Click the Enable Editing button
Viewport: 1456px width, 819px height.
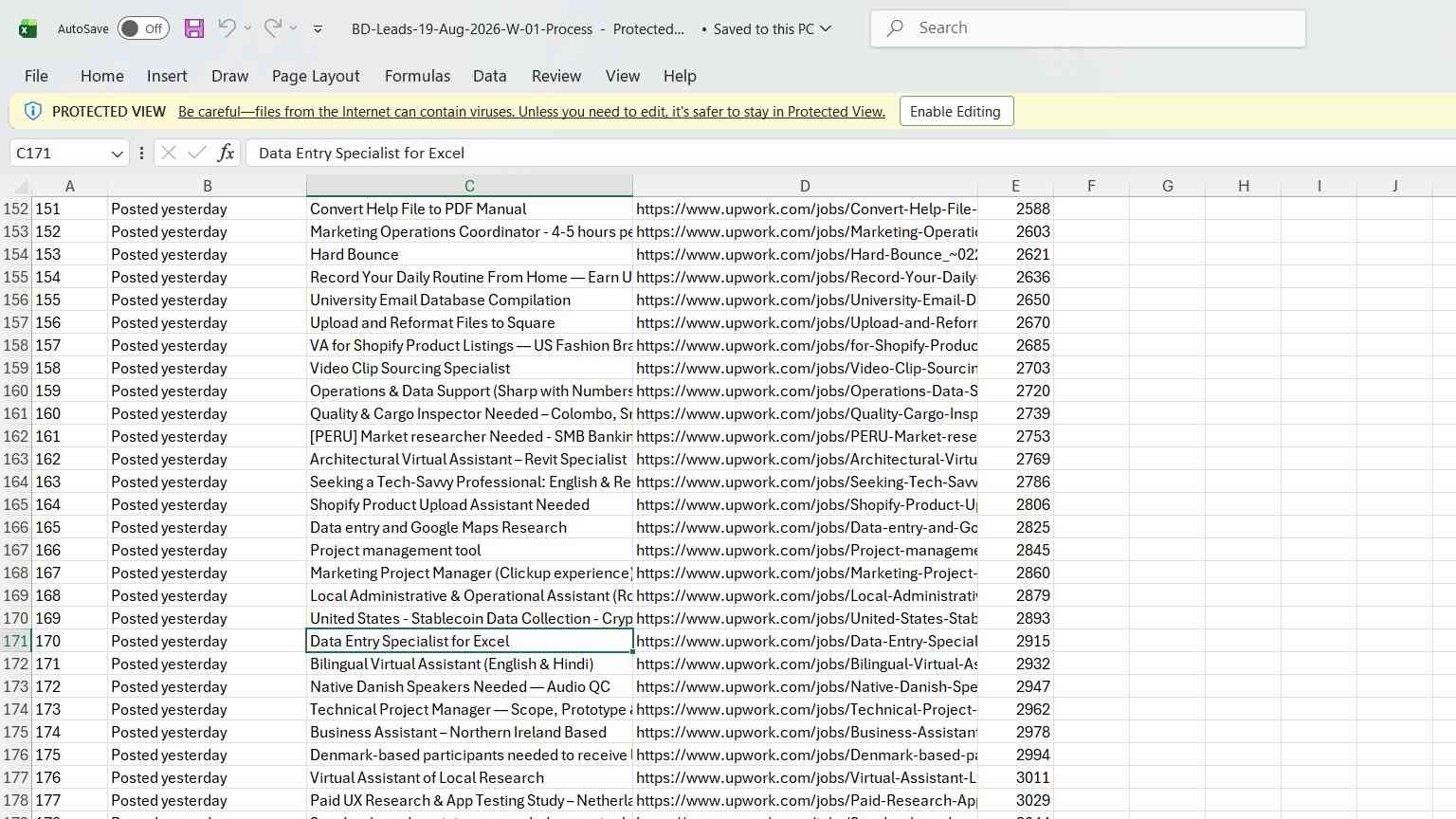955,111
